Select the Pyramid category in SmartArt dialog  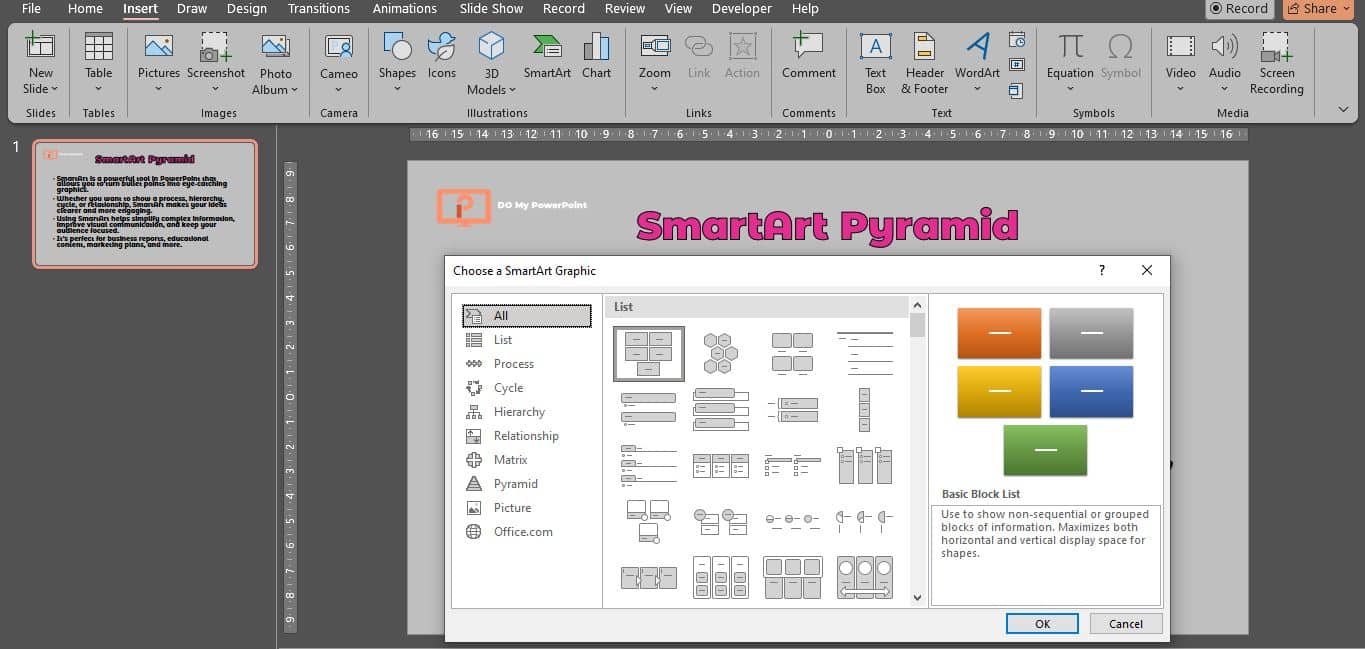tap(516, 483)
